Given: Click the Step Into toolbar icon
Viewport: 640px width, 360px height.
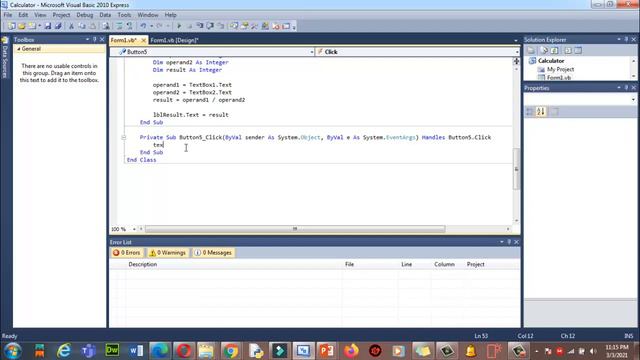Looking at the screenshot, I should (x=200, y=26).
